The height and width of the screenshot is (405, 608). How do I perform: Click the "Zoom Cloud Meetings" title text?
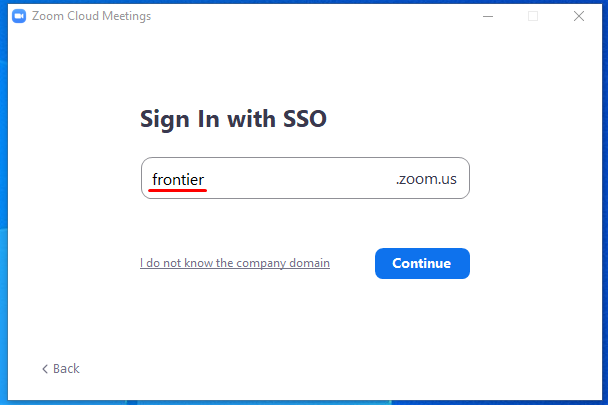coord(92,16)
